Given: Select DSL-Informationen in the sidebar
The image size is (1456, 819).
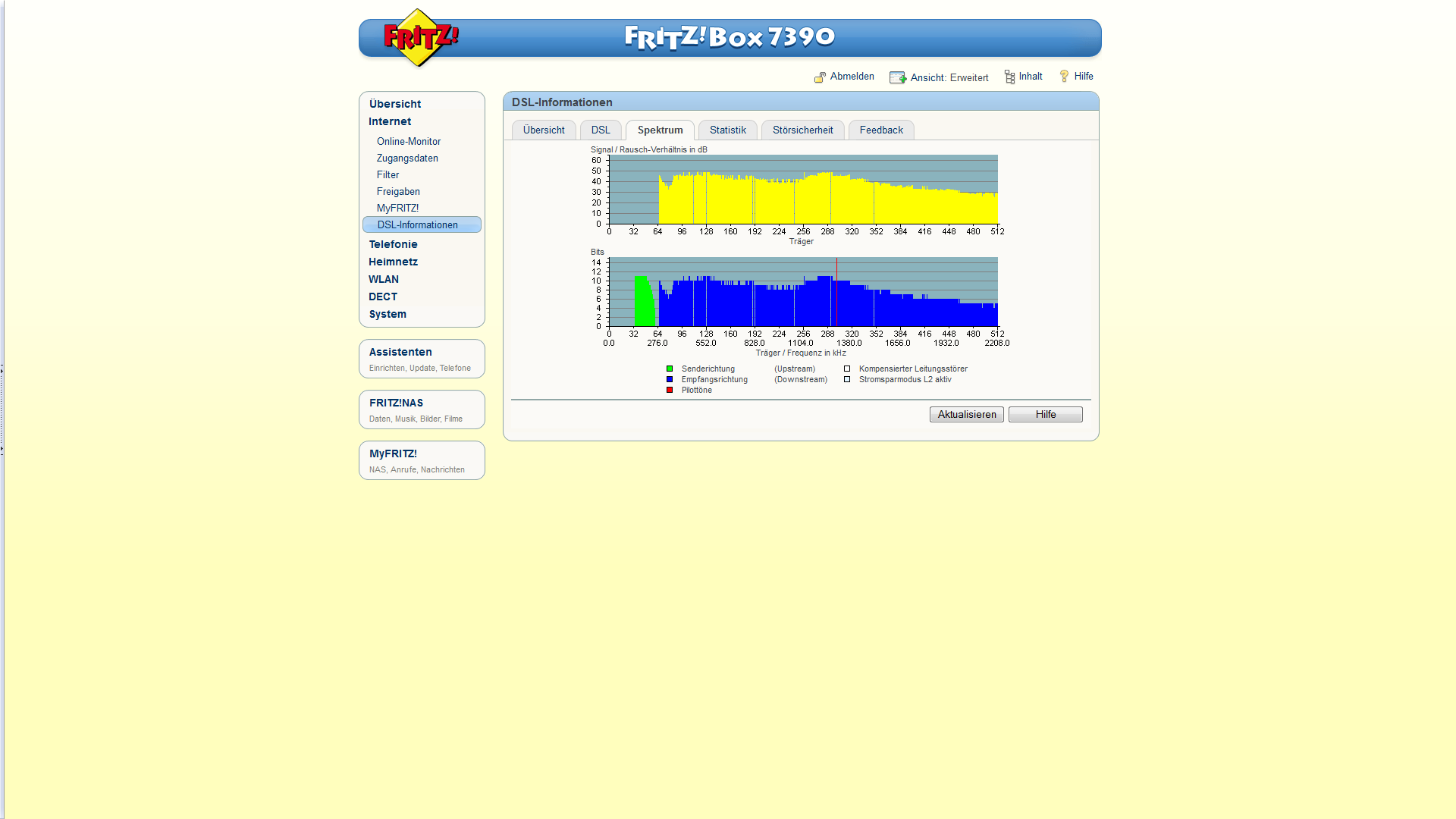Looking at the screenshot, I should [422, 225].
